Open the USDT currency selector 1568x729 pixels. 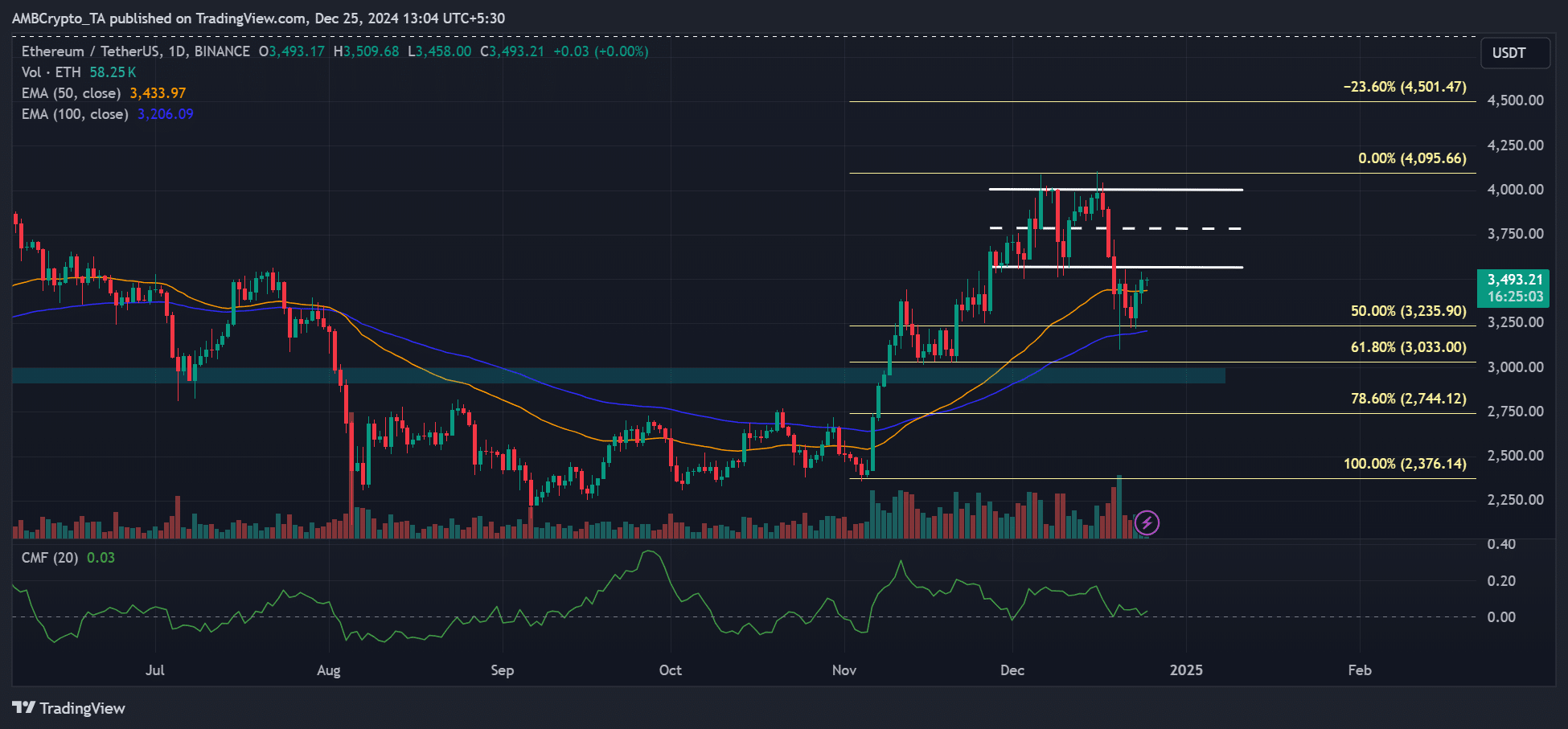click(1515, 53)
